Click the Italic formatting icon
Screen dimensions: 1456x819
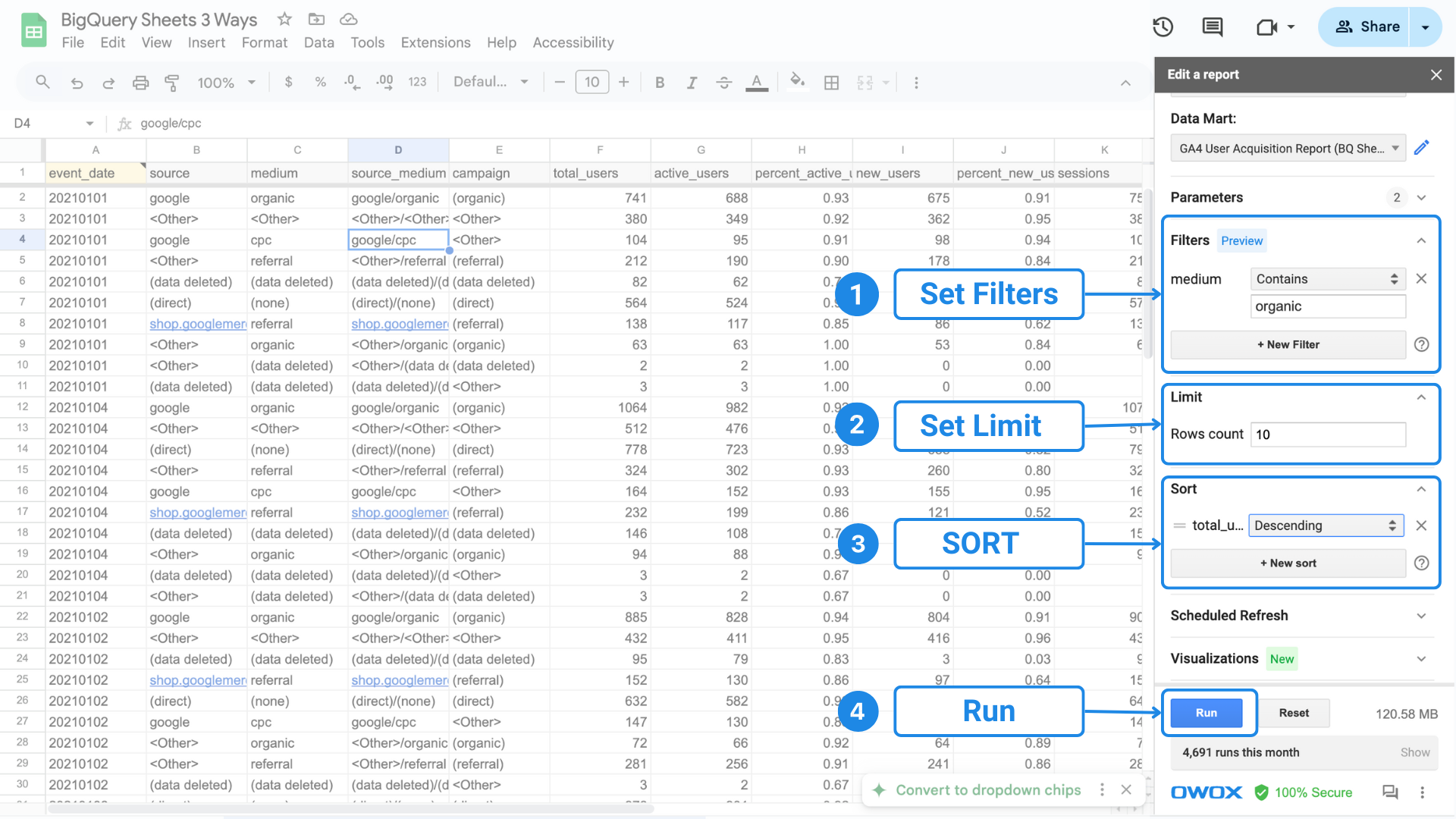click(x=692, y=82)
